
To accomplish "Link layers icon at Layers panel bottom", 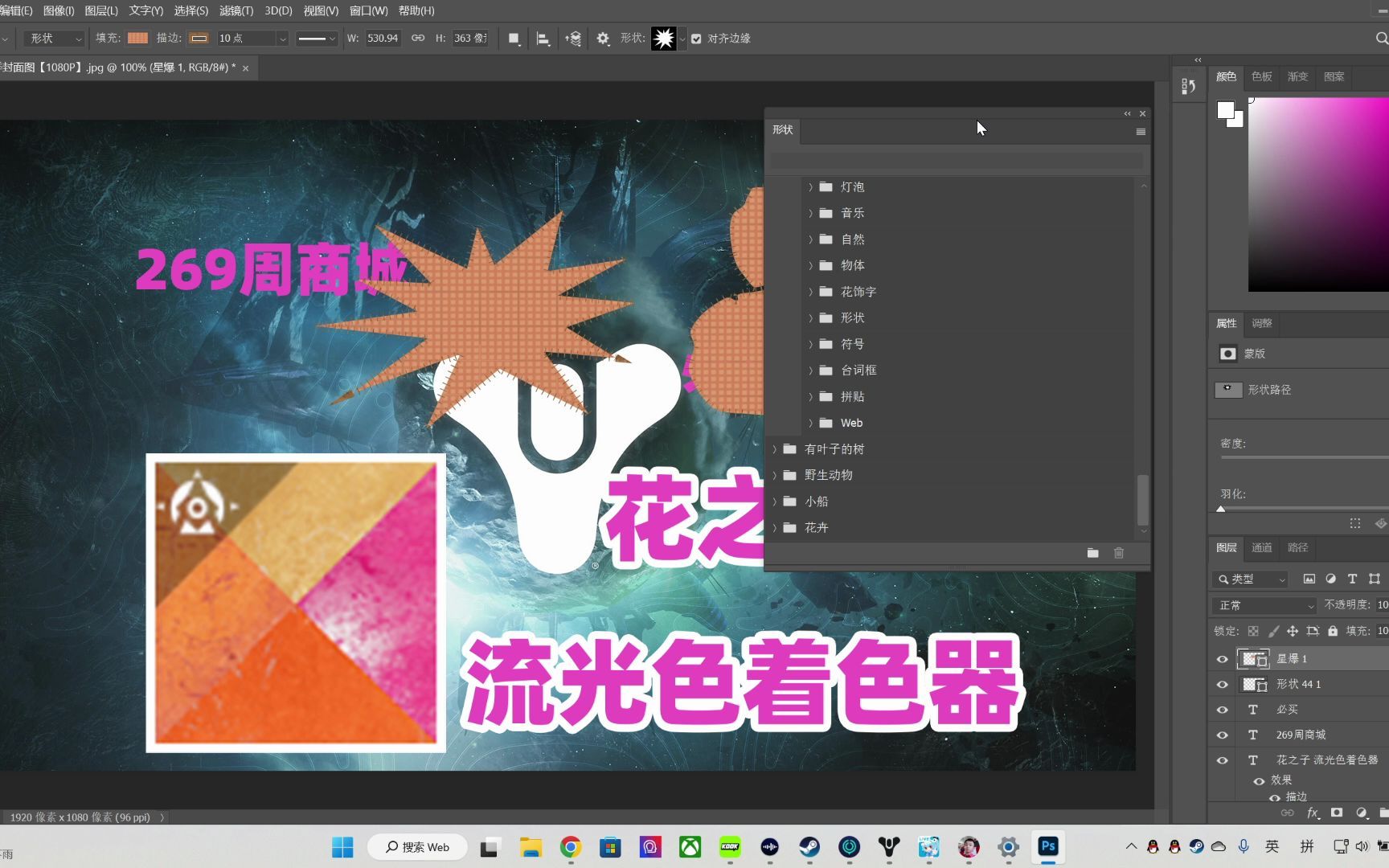I will pyautogui.click(x=1288, y=813).
